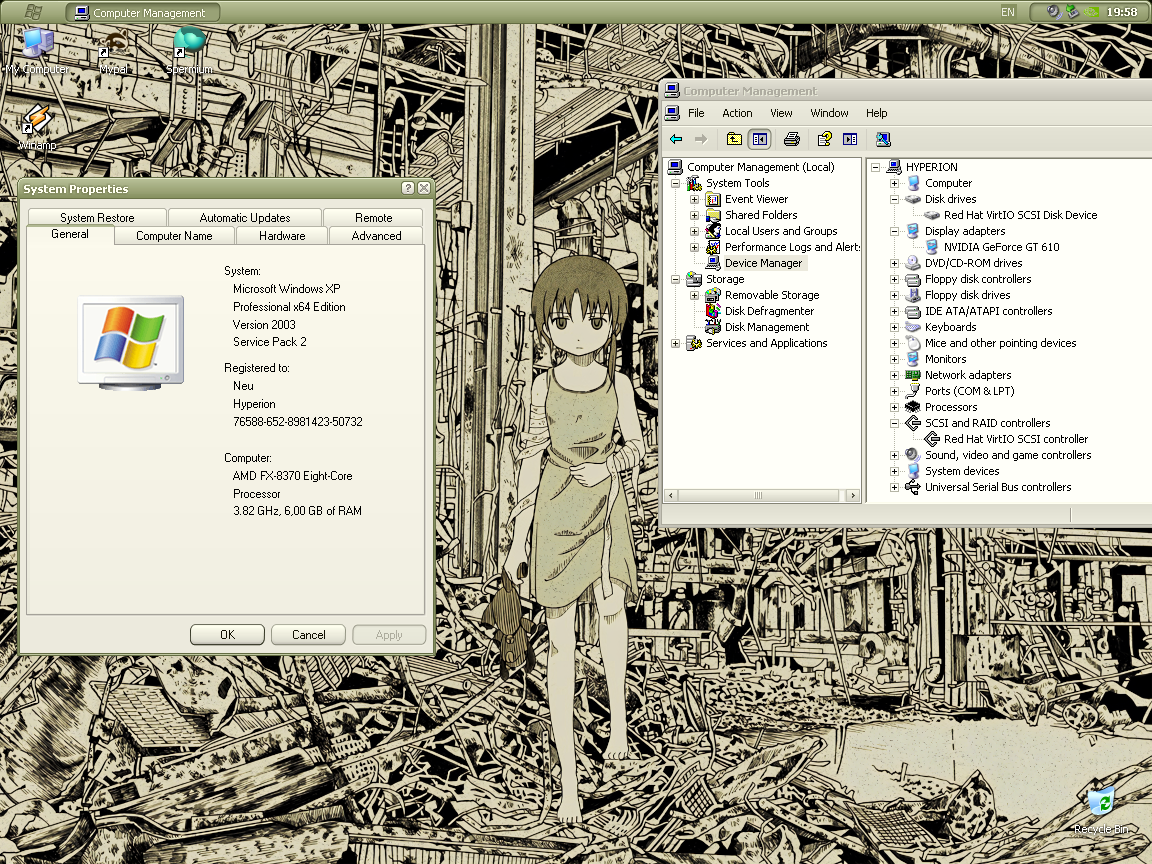Click the Back arrow in Computer Management toolbar

[x=676, y=139]
